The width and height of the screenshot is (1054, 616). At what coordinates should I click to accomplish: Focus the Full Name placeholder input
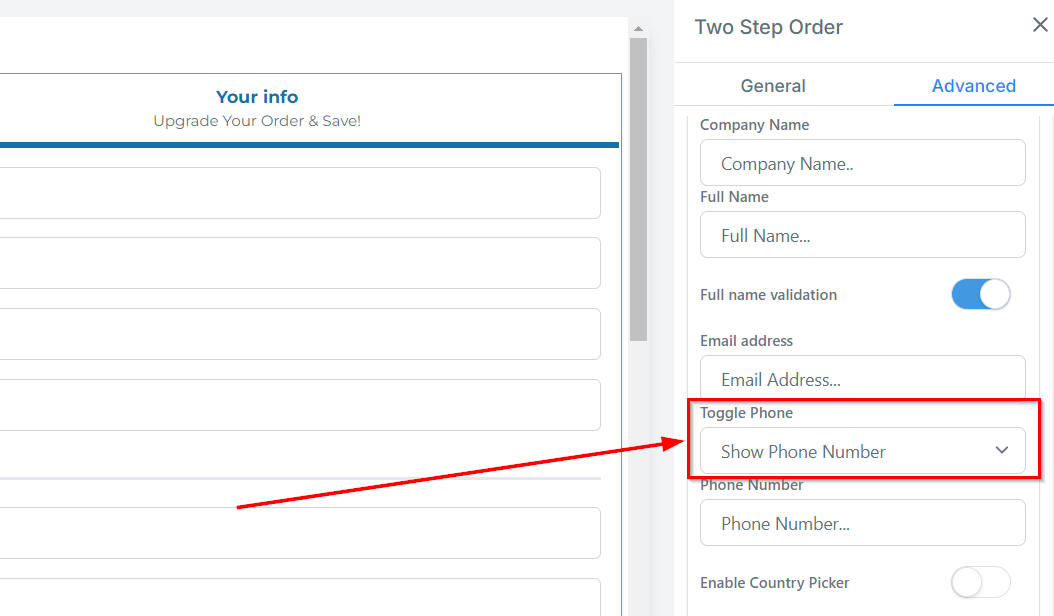862,235
